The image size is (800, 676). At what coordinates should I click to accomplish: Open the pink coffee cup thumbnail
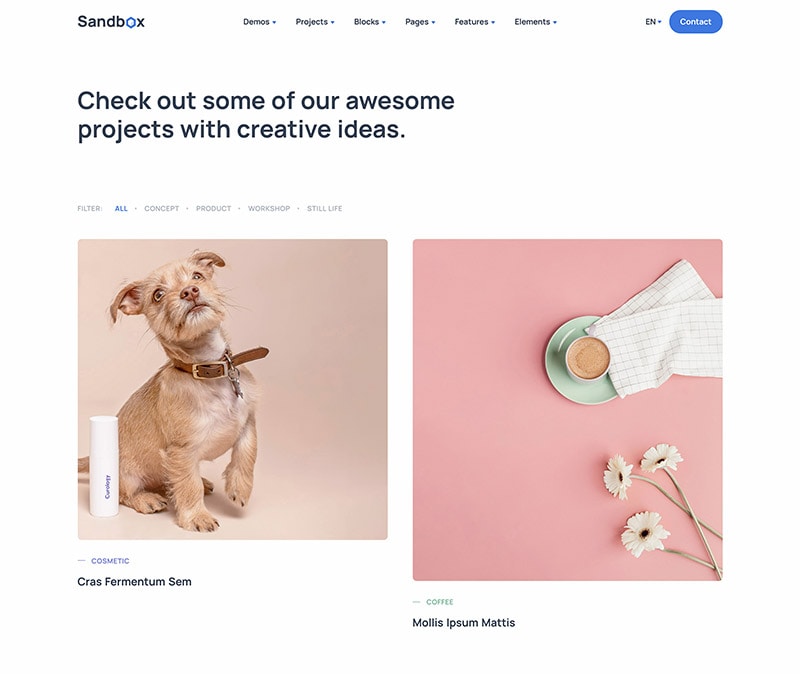[x=567, y=410]
